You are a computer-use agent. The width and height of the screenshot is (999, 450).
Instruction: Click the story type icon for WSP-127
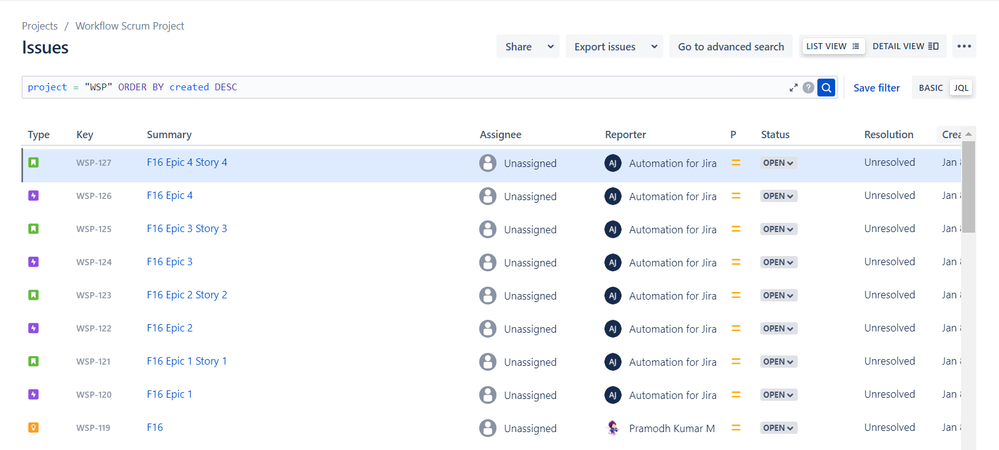(x=34, y=163)
